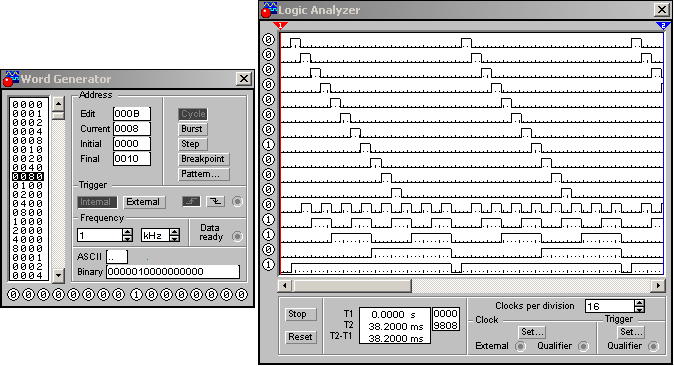
Task: Click the T1 hex value 0000
Action: click(x=445, y=314)
